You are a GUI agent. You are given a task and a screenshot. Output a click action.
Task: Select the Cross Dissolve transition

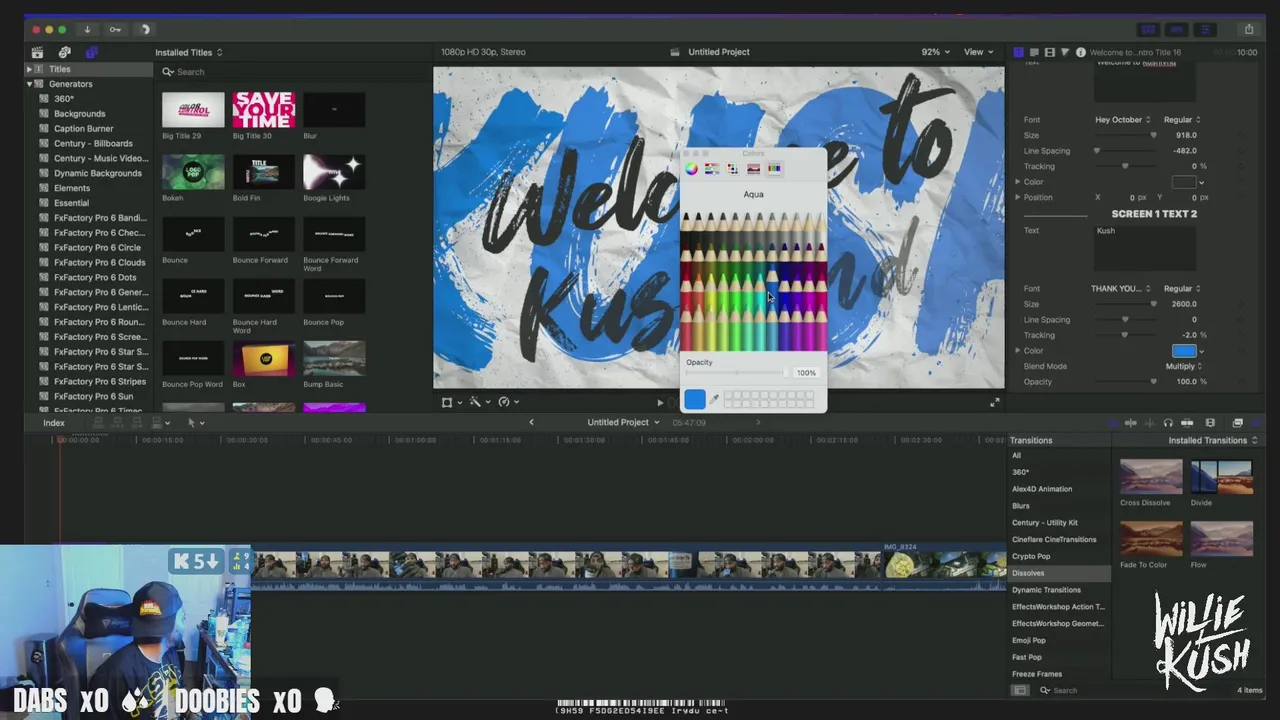[x=1151, y=477]
